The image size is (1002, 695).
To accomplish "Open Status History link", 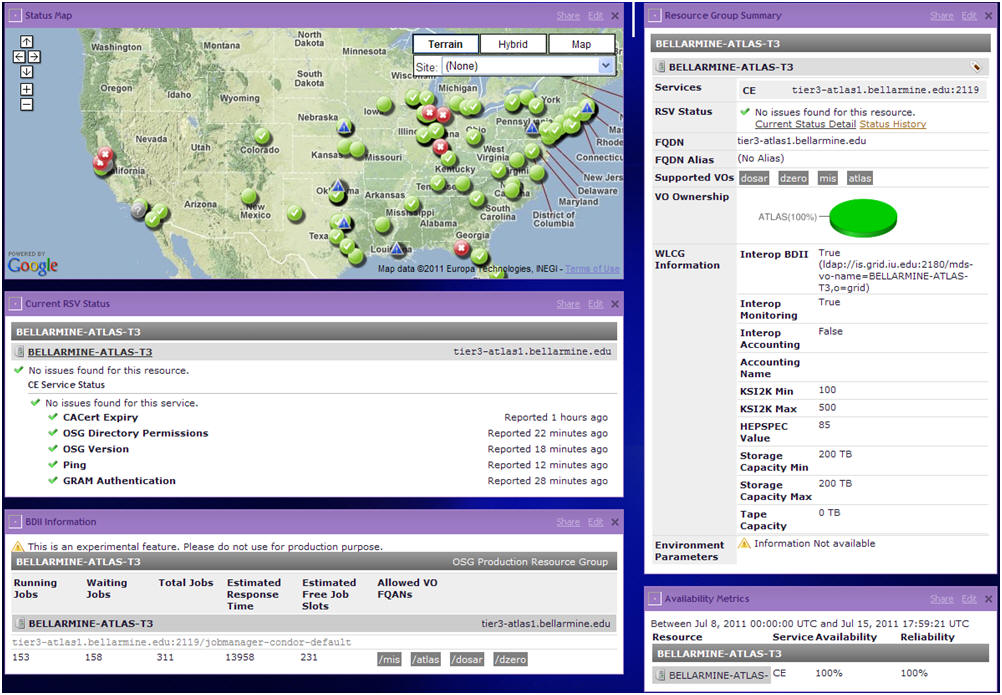I will 893,124.
